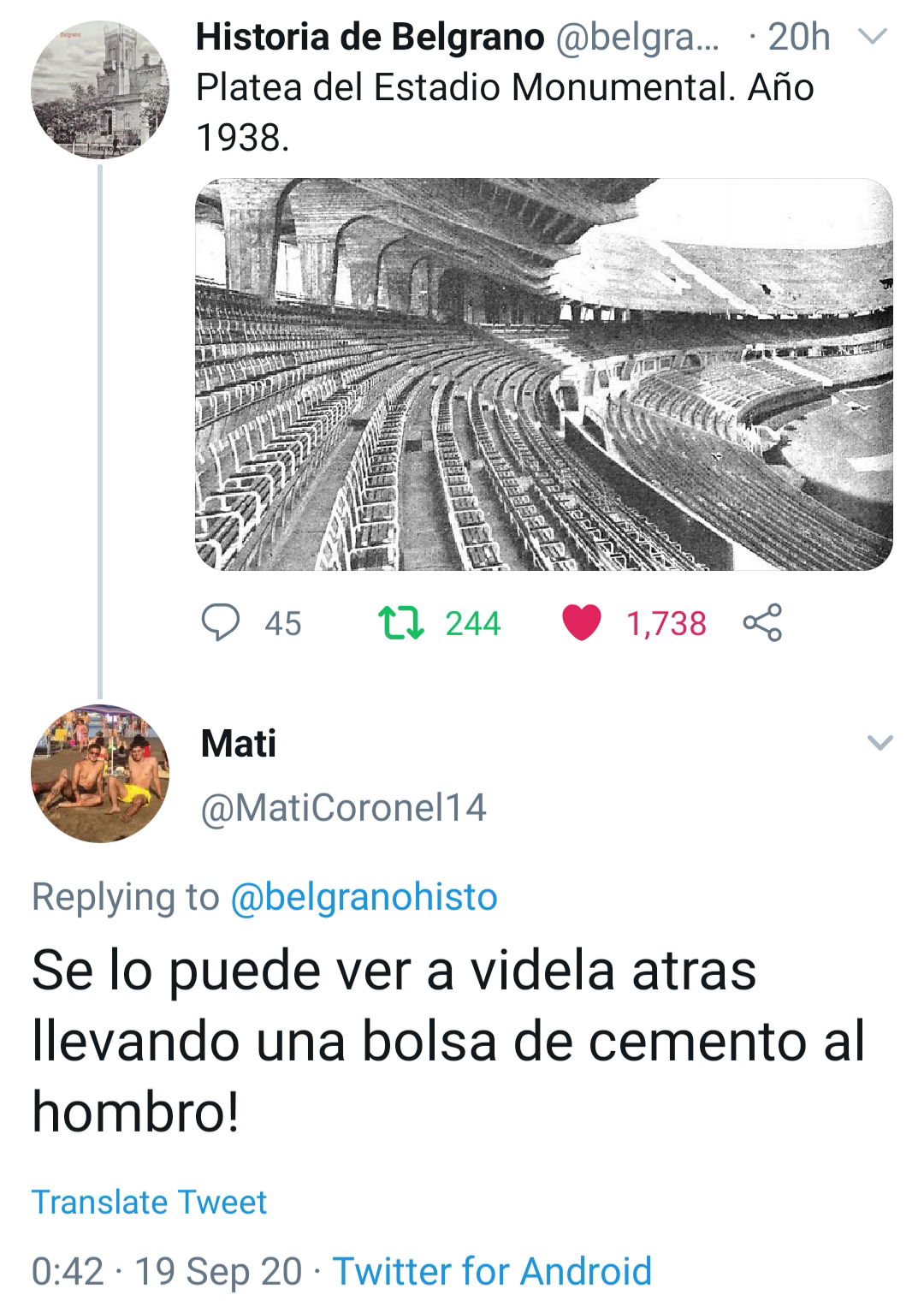The height and width of the screenshot is (1307, 924).
Task: Click the @belgranohisto mention link
Action: pos(364,897)
